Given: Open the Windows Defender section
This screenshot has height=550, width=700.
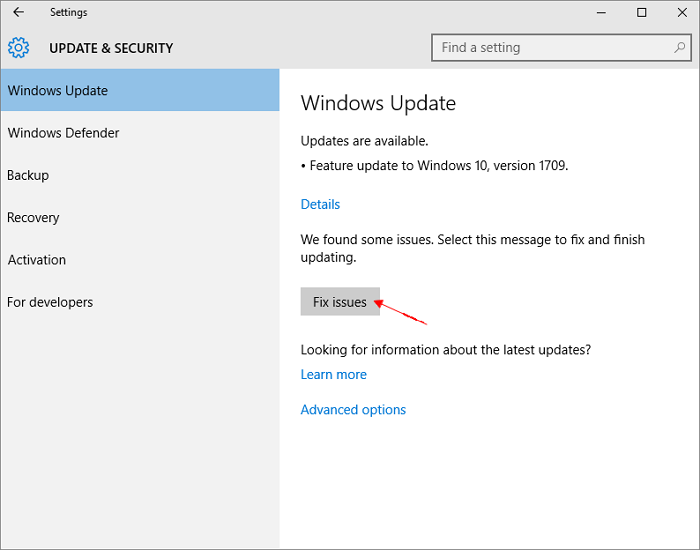Looking at the screenshot, I should (63, 133).
